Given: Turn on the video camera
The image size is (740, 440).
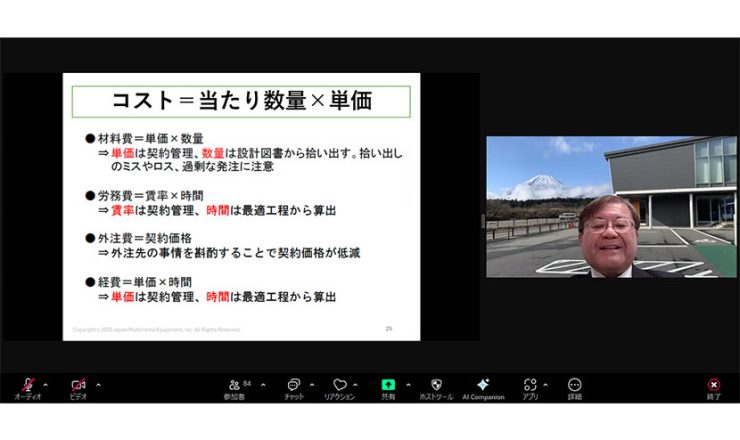Looking at the screenshot, I should point(78,385).
